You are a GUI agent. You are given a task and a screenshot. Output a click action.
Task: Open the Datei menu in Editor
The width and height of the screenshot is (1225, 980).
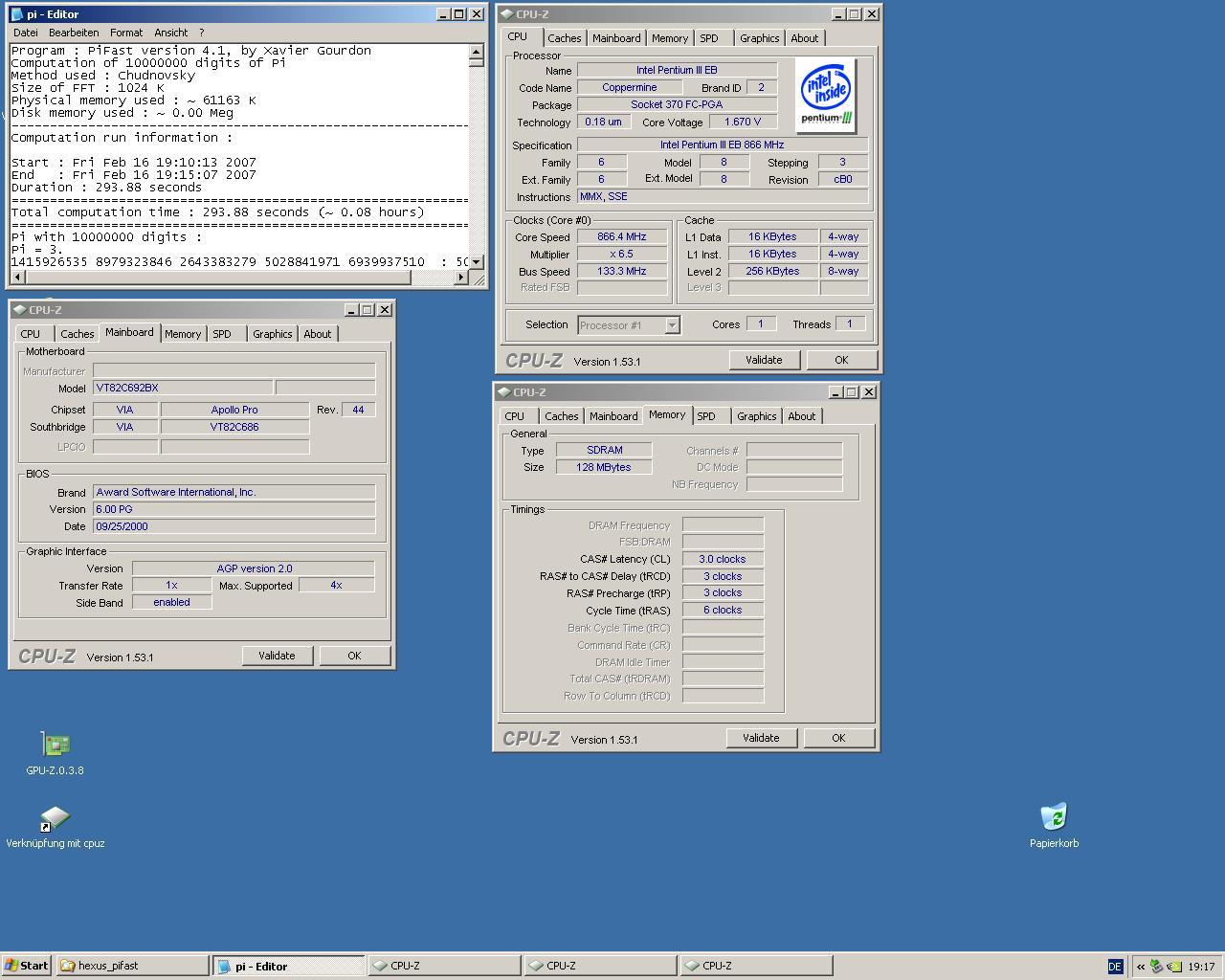pos(26,33)
